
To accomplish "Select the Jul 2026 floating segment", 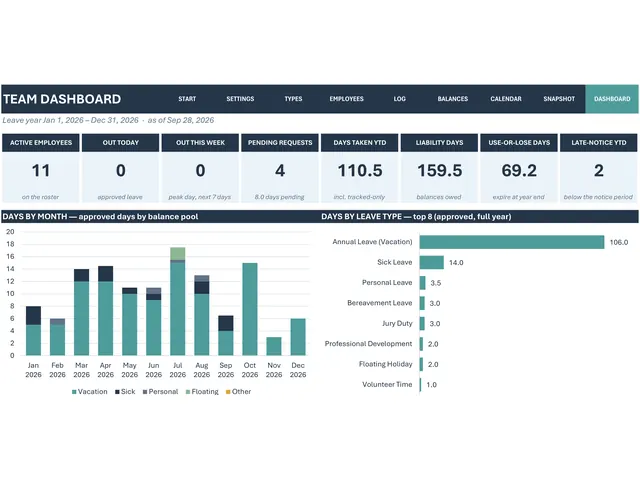I will pos(178,253).
